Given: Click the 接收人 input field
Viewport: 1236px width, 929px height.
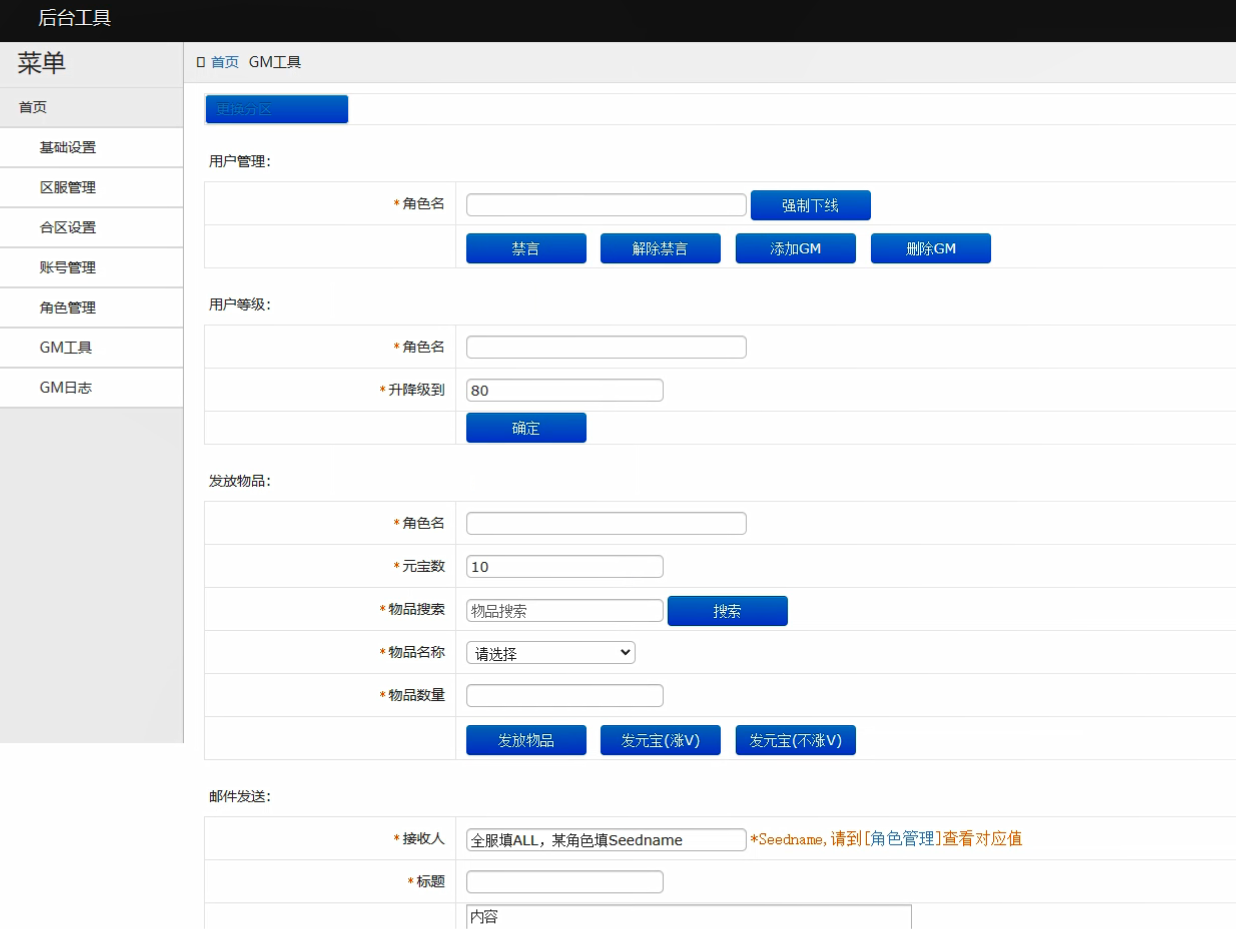Looking at the screenshot, I should 606,839.
